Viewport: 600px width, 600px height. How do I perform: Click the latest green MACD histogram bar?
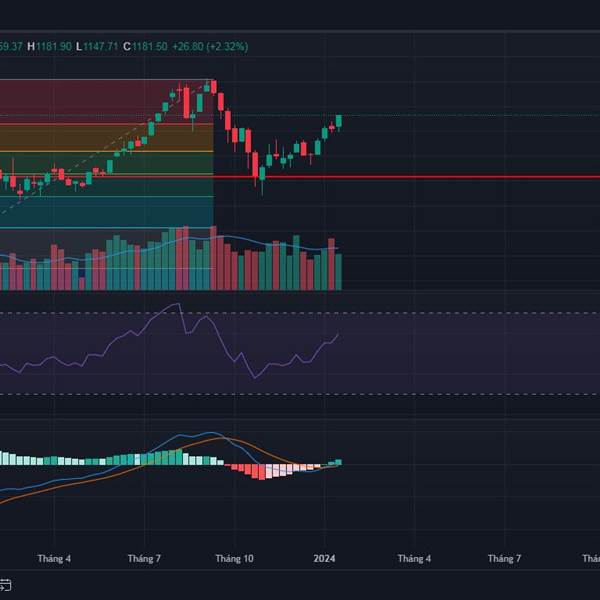[338, 462]
